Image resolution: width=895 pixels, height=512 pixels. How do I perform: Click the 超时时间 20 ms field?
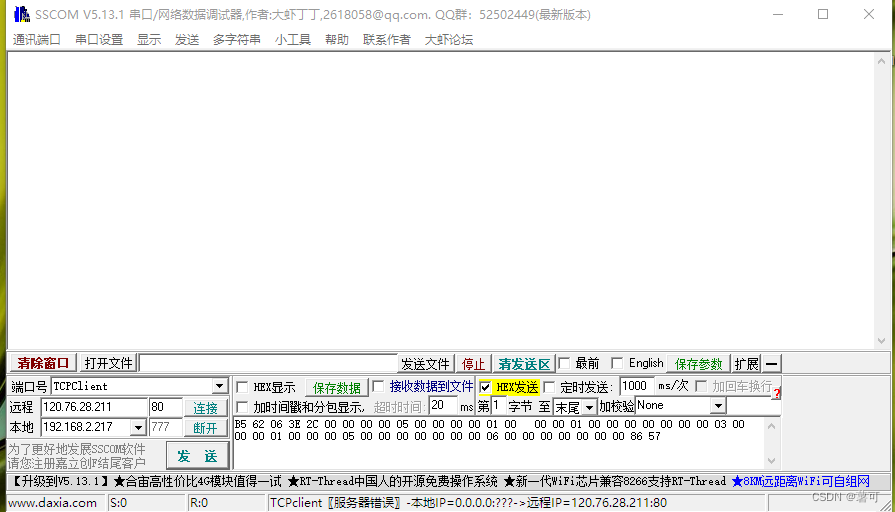(x=444, y=406)
